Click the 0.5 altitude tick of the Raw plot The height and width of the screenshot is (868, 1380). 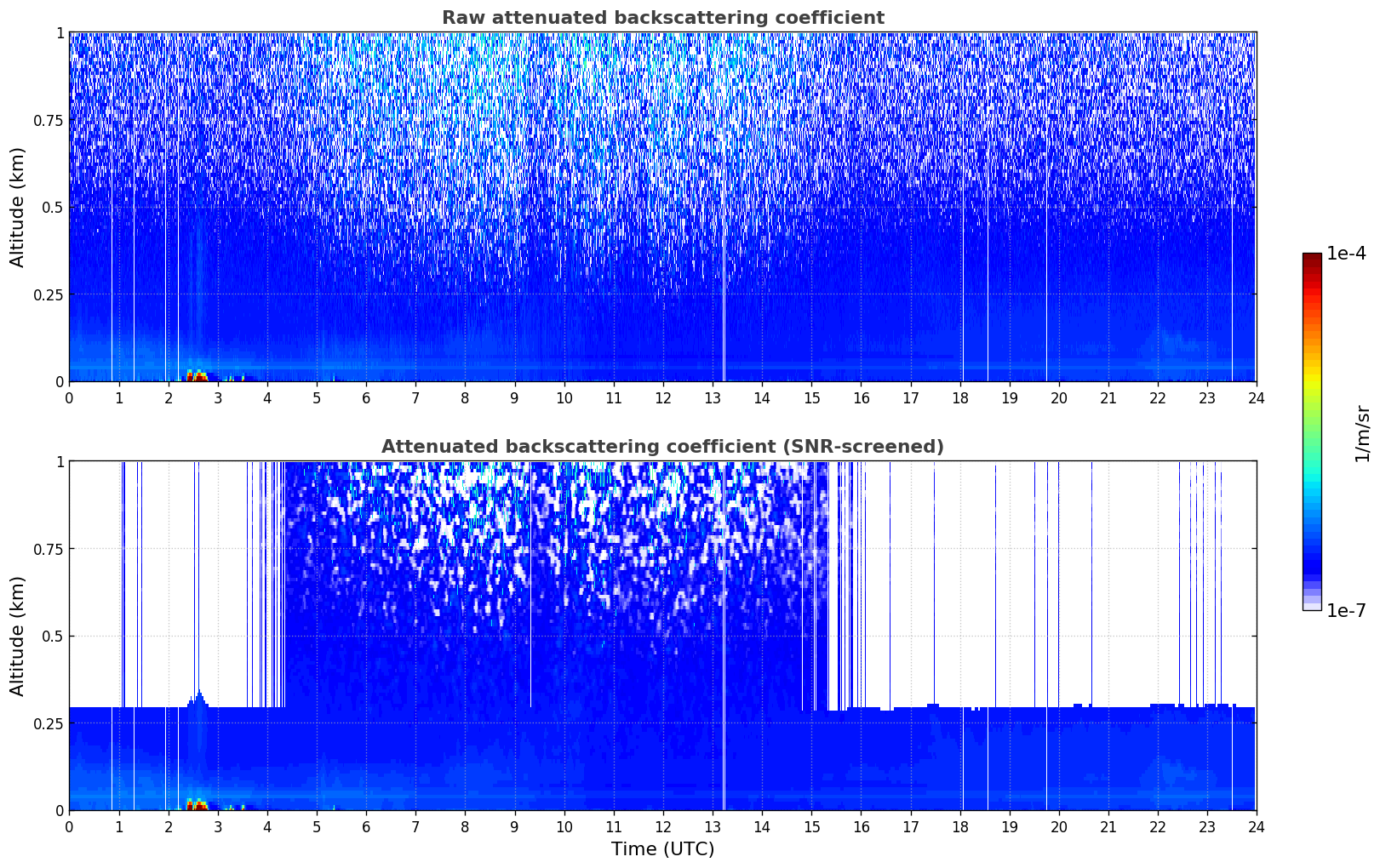53,208
